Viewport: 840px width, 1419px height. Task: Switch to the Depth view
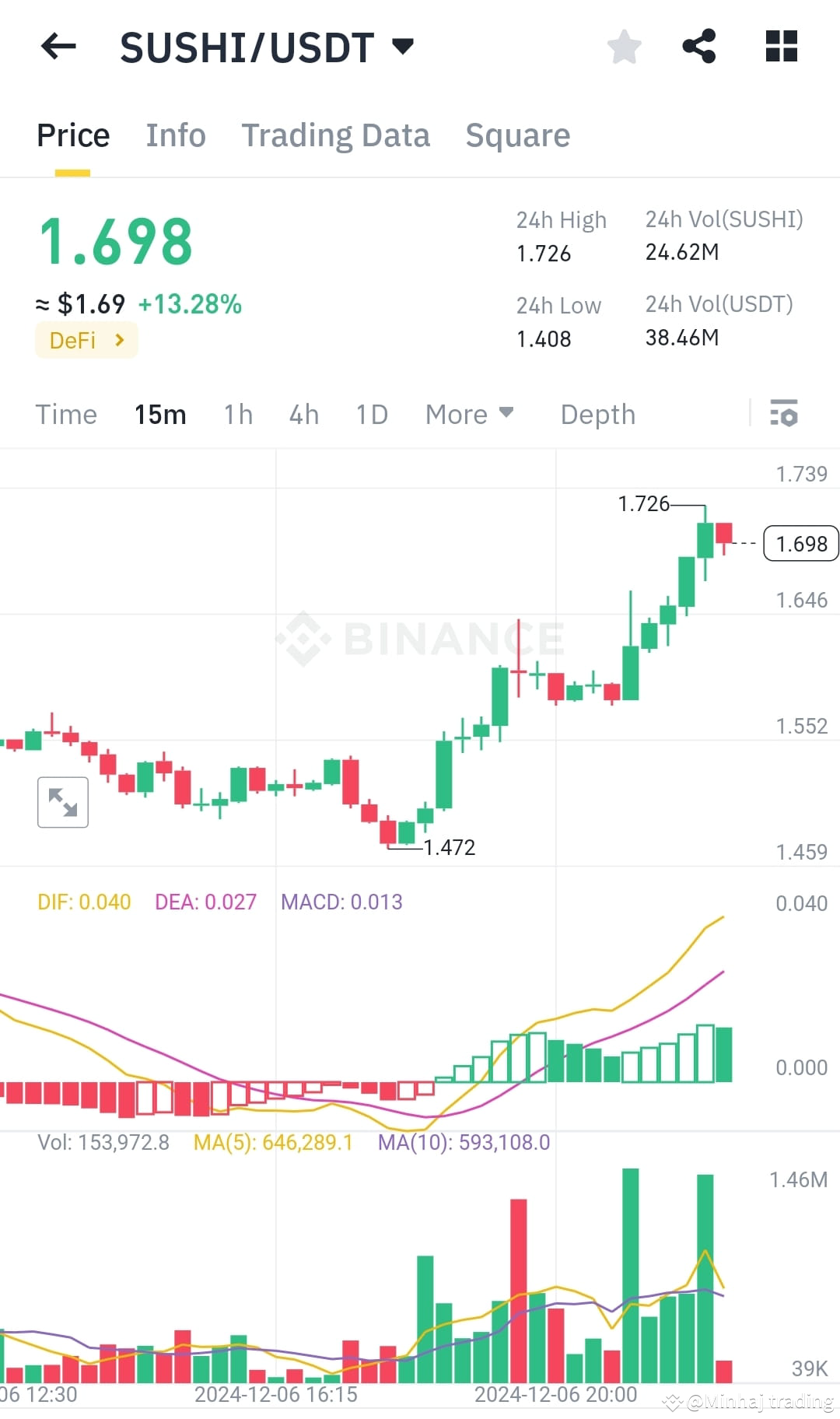coord(597,415)
